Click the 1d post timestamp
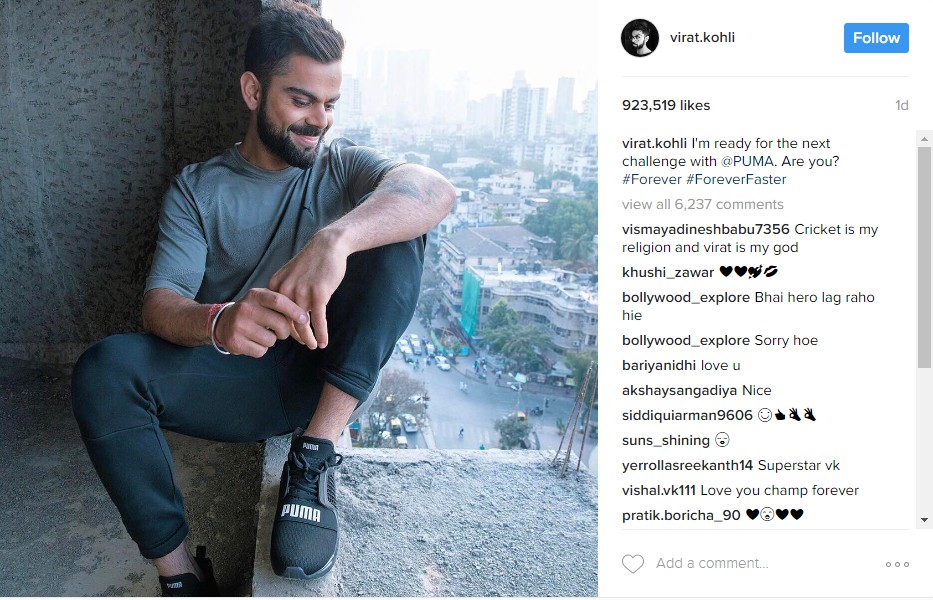 (x=901, y=105)
